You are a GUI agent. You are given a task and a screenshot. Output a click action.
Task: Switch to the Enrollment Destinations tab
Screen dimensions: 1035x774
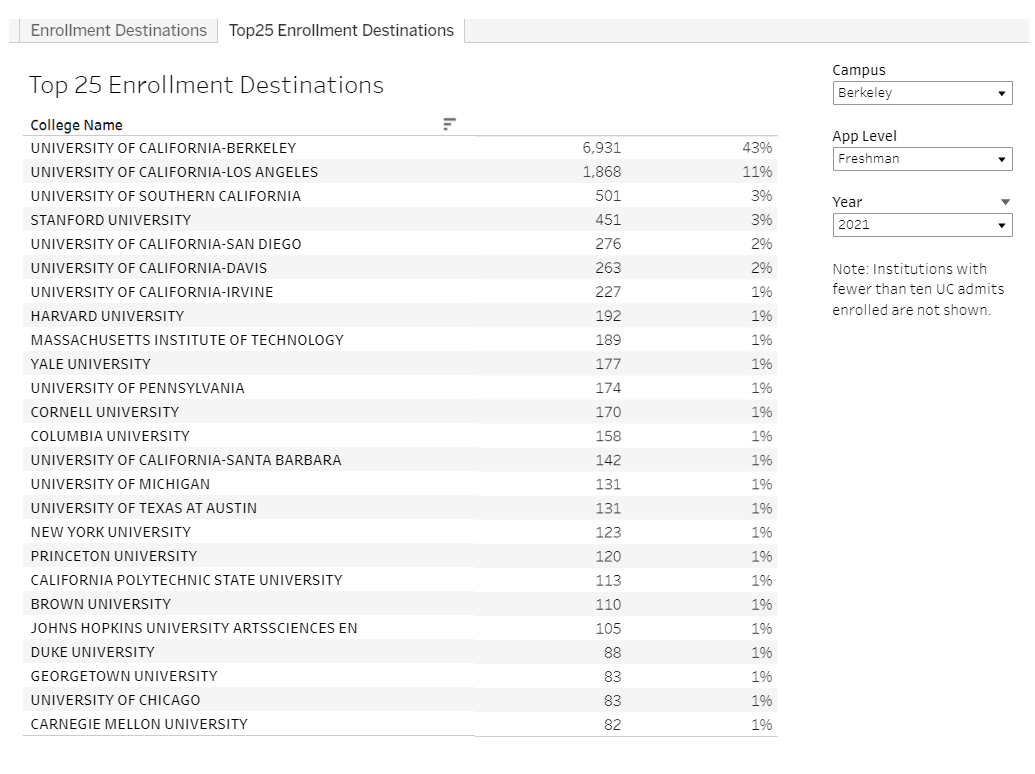pos(118,30)
